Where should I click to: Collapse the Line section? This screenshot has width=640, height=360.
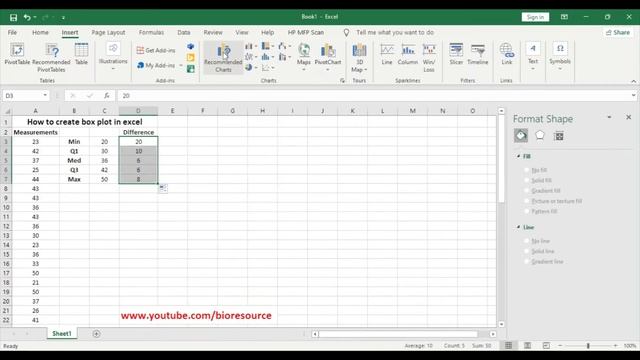[x=519, y=227]
